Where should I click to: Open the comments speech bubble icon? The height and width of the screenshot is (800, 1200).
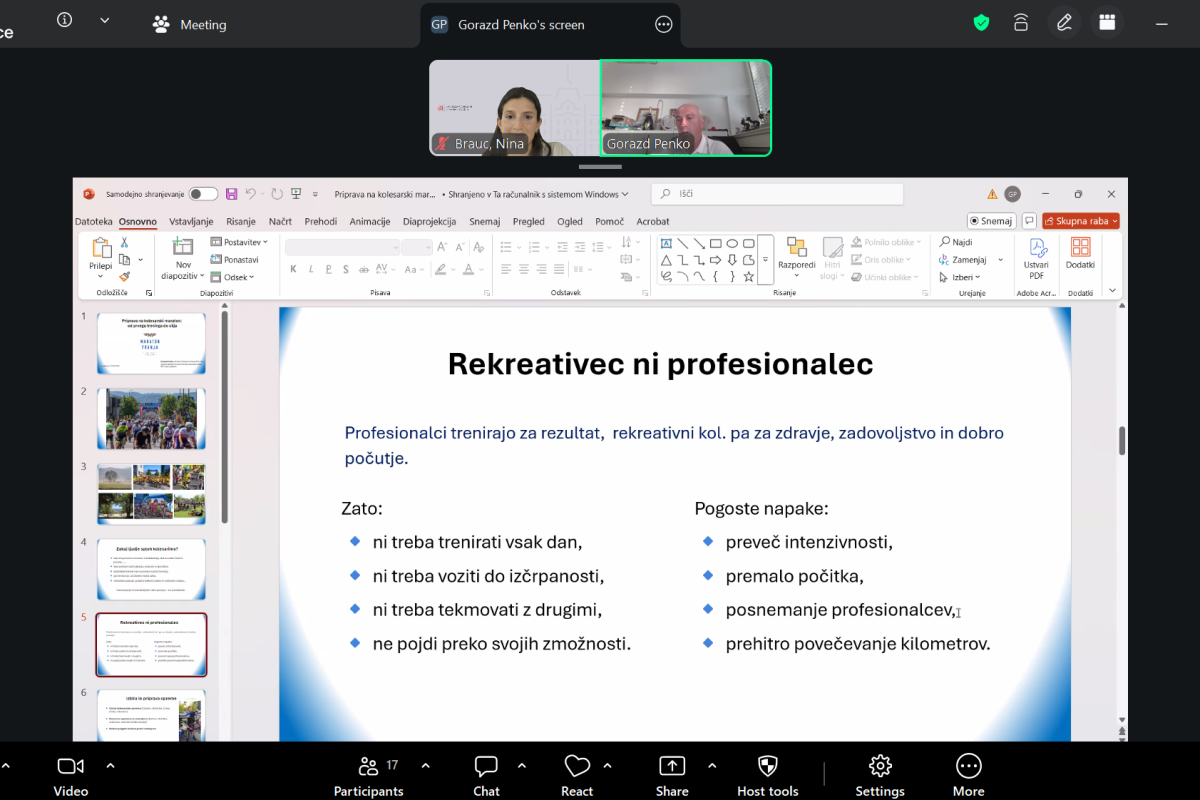(1029, 221)
